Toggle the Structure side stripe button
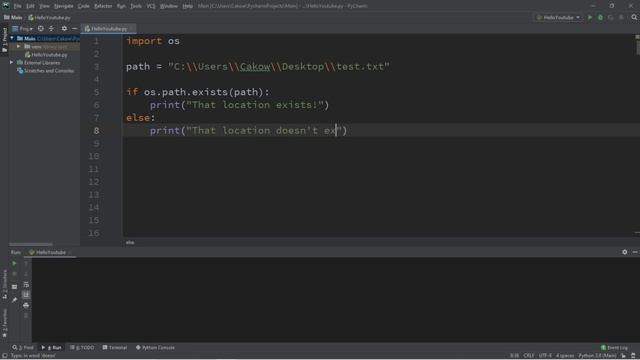This screenshot has width=640, height=360. [4, 284]
